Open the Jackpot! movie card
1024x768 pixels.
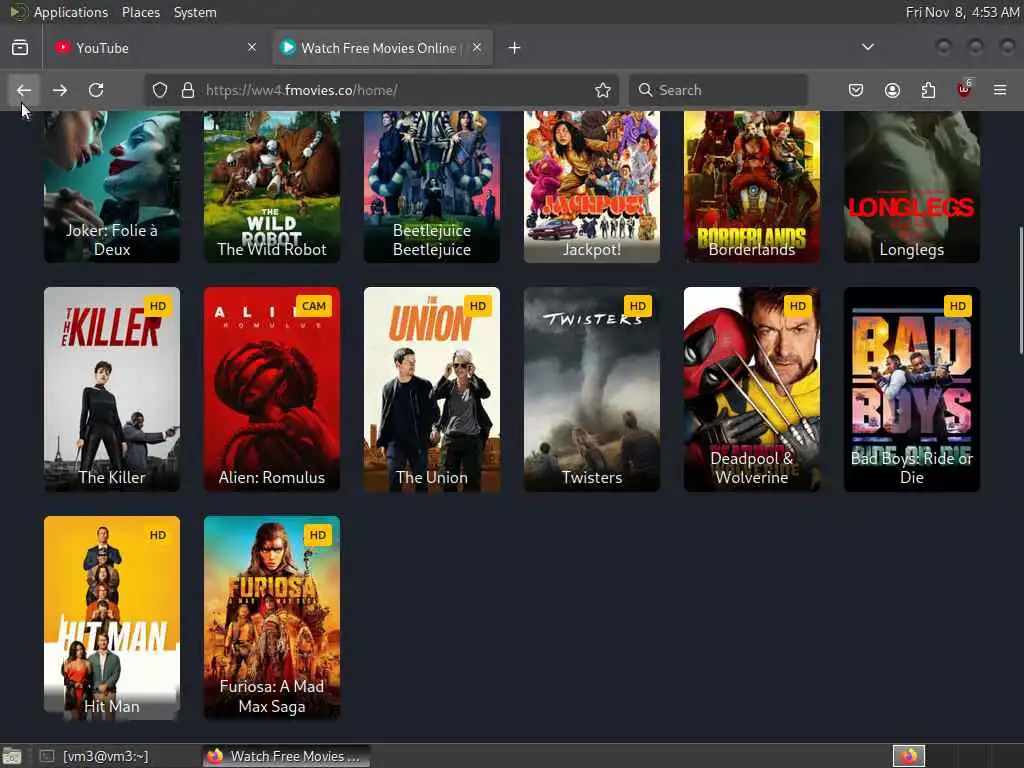pos(592,187)
